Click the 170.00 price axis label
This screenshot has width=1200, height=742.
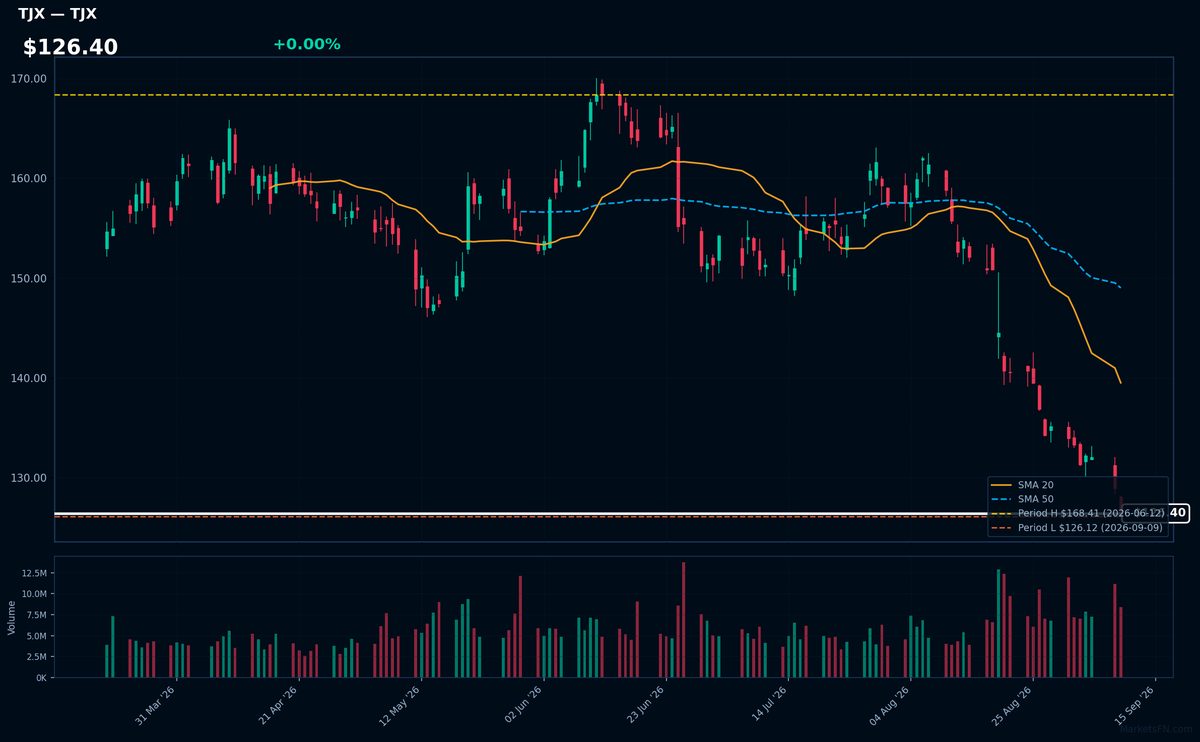click(30, 79)
